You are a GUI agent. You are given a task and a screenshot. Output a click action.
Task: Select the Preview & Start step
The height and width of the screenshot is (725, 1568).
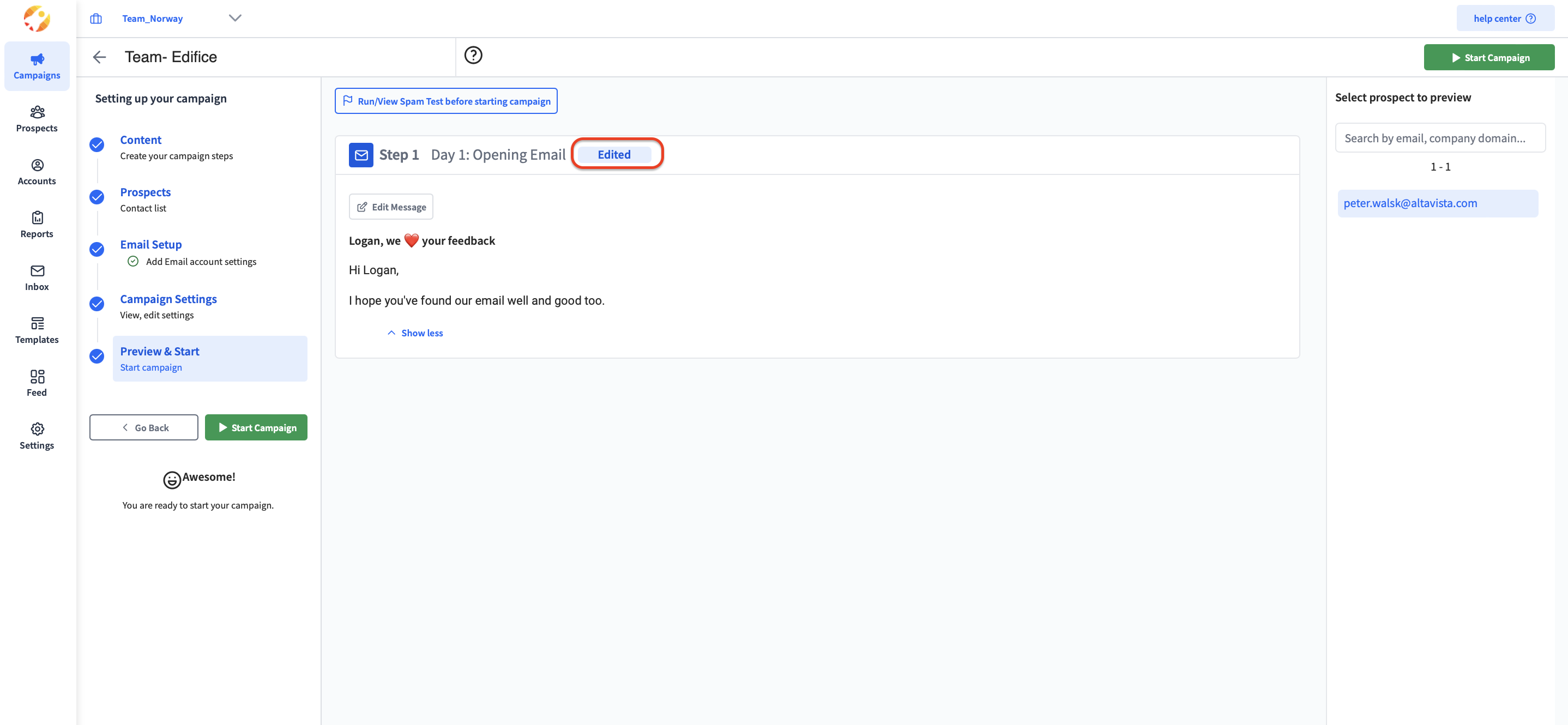[x=160, y=351]
